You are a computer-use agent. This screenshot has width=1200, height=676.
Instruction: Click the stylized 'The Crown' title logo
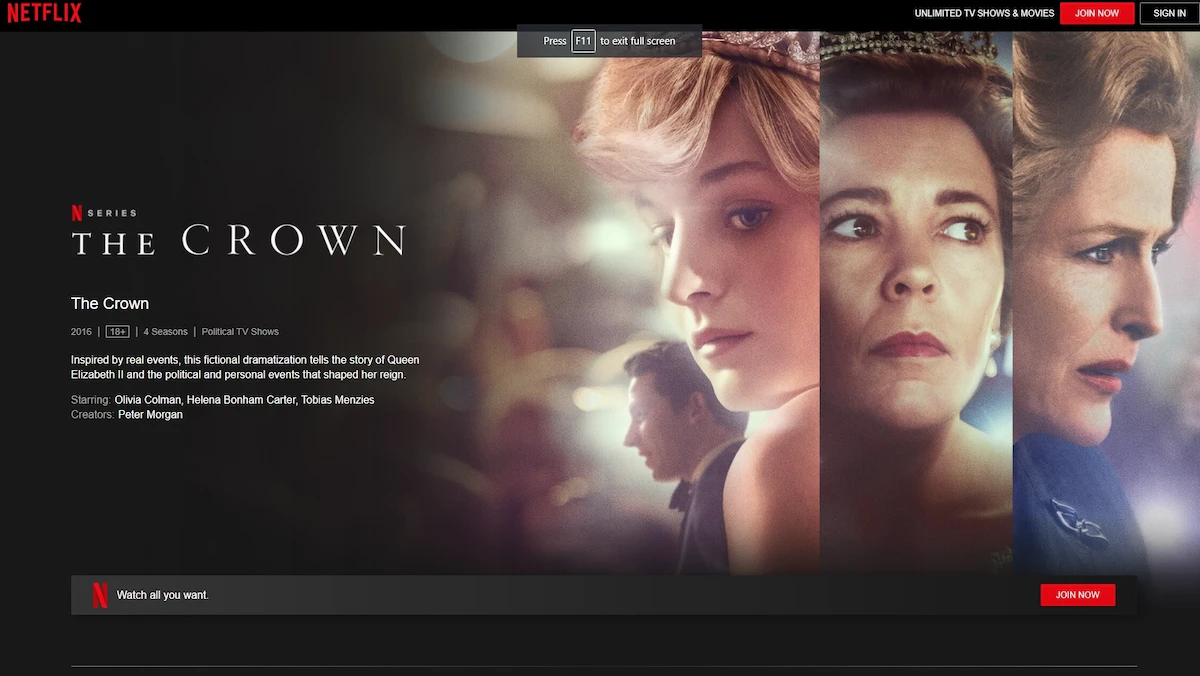point(238,241)
